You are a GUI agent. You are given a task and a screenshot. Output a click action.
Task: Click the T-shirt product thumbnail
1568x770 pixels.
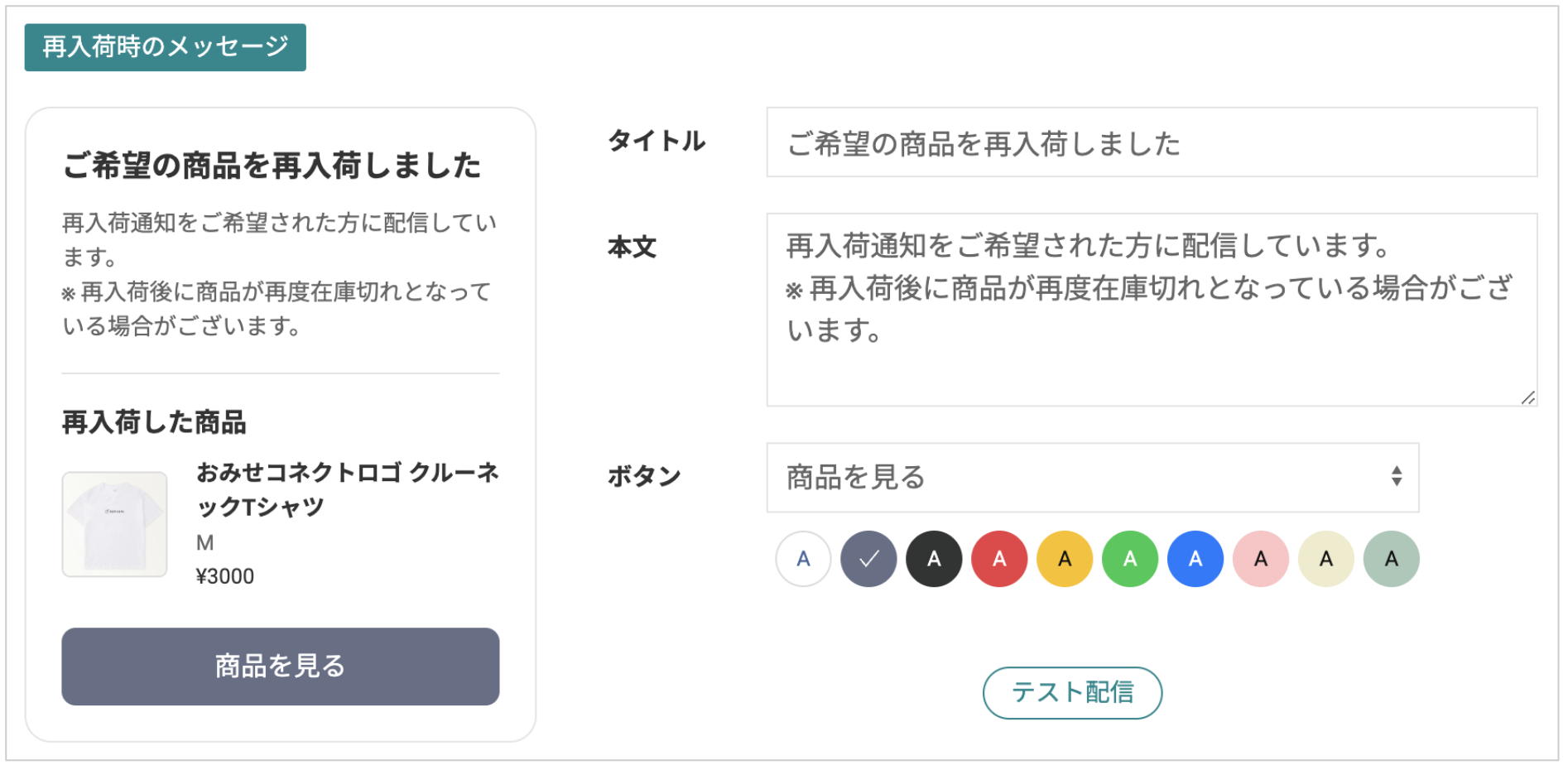pos(115,524)
